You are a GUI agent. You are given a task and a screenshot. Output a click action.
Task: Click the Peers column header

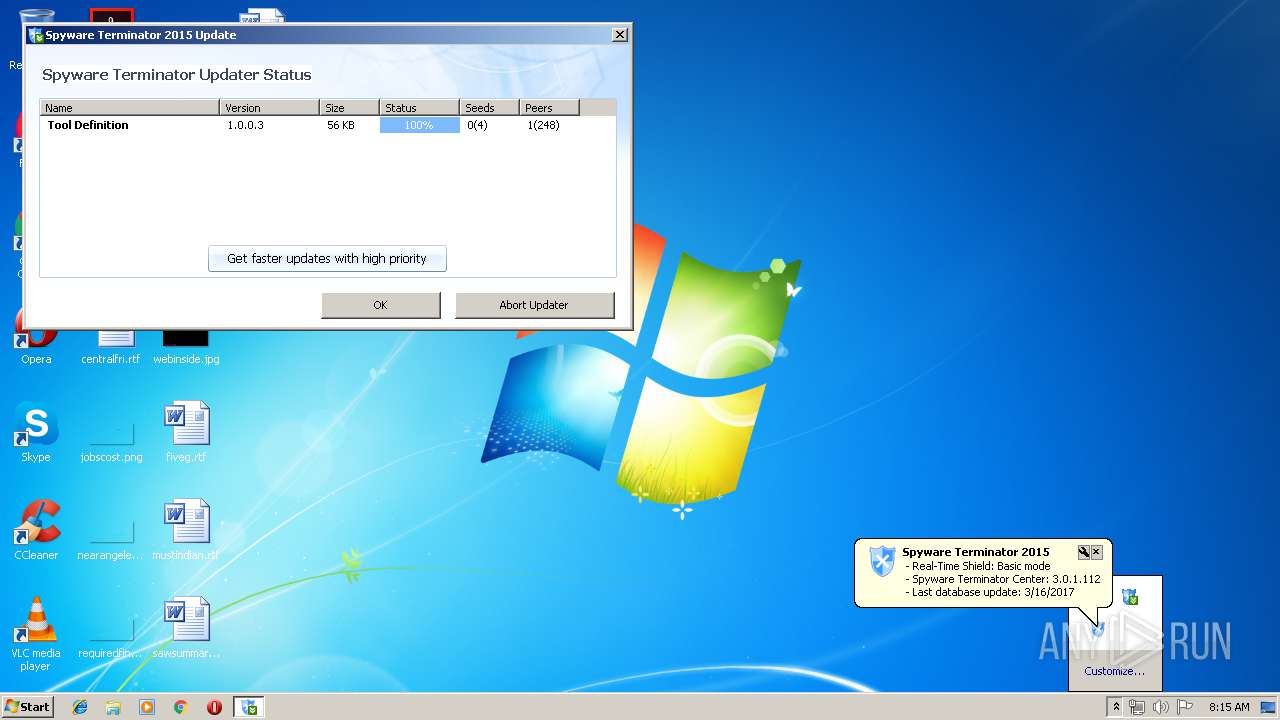coord(550,108)
